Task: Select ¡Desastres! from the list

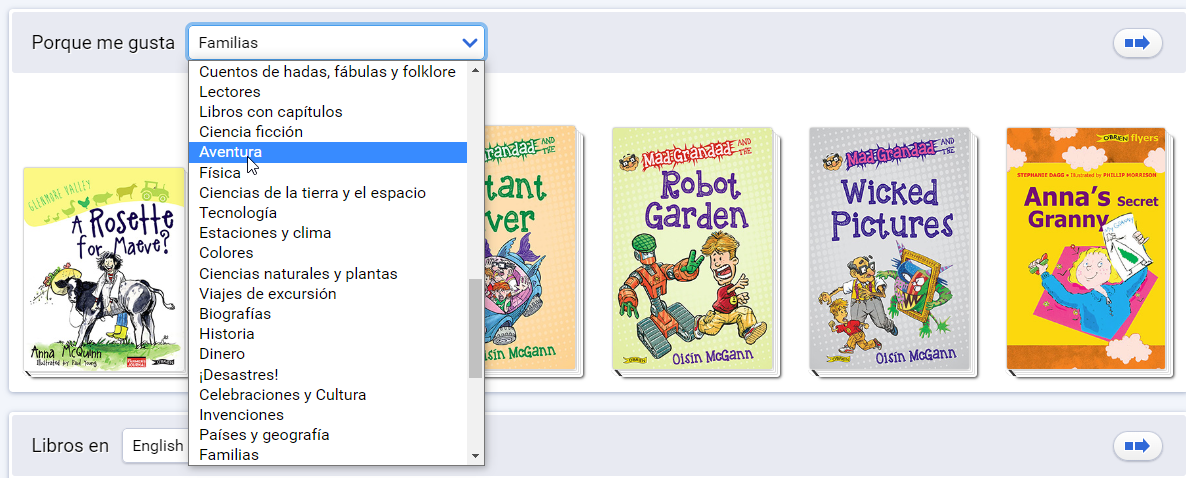Action: tap(328, 374)
